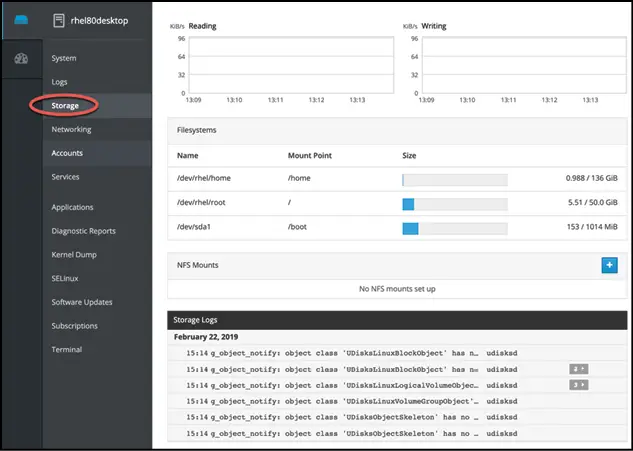Add a new NFS mount with plus button

click(x=609, y=265)
